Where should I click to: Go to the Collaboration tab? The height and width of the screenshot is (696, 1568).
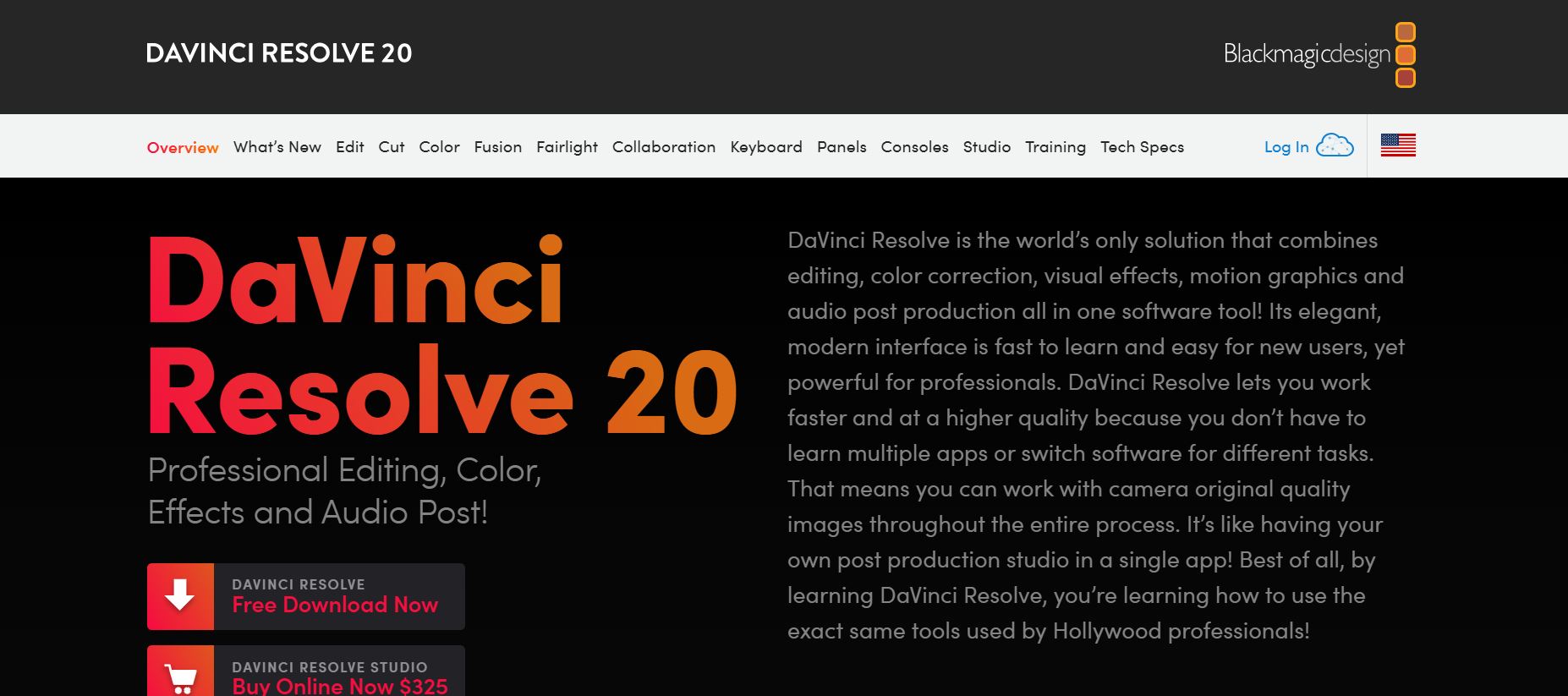[664, 147]
